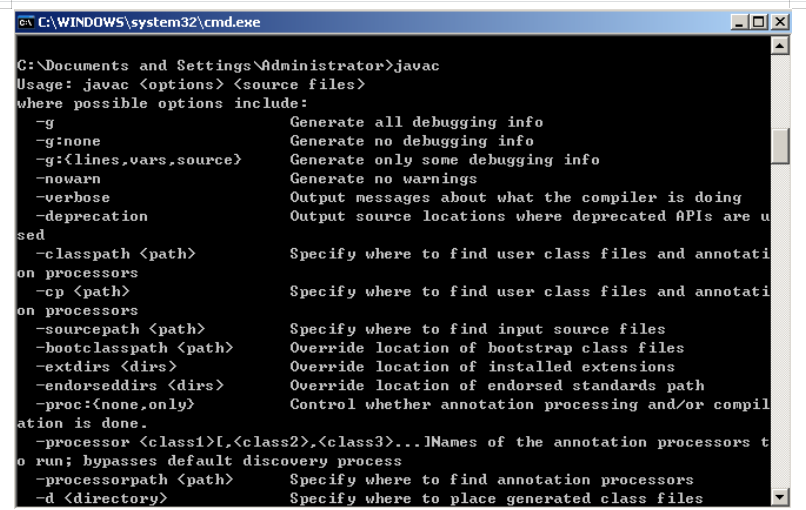
Task: Click the '-d <directory>' option
Action: coord(101,498)
